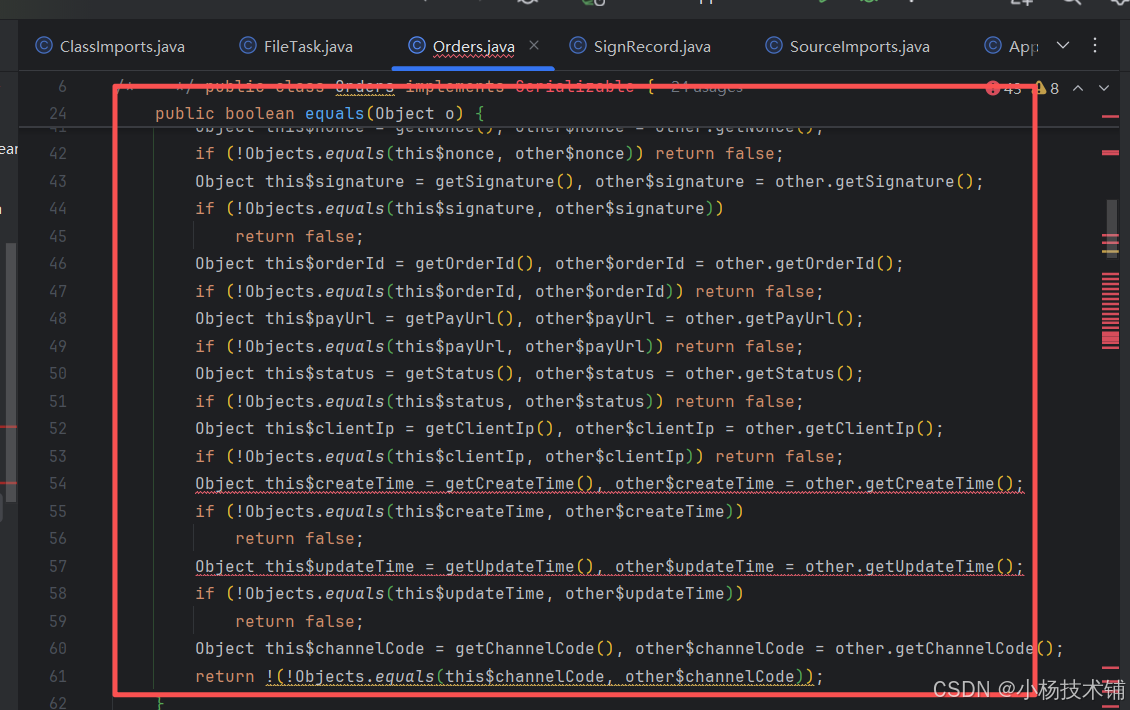The image size is (1130, 710).
Task: Click 'this$nonce' variable on line 42
Action: coord(445,154)
